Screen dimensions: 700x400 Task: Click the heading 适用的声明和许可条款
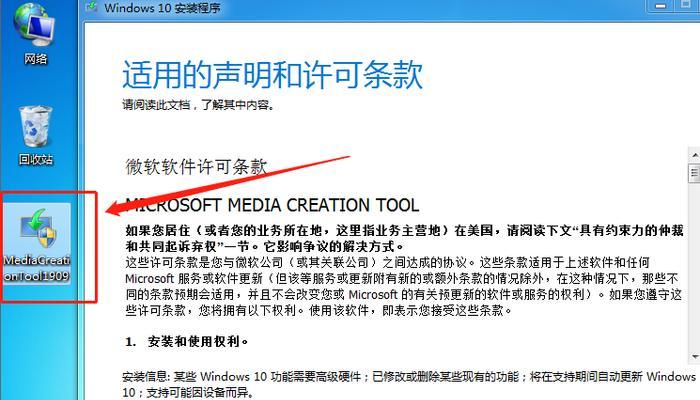272,75
